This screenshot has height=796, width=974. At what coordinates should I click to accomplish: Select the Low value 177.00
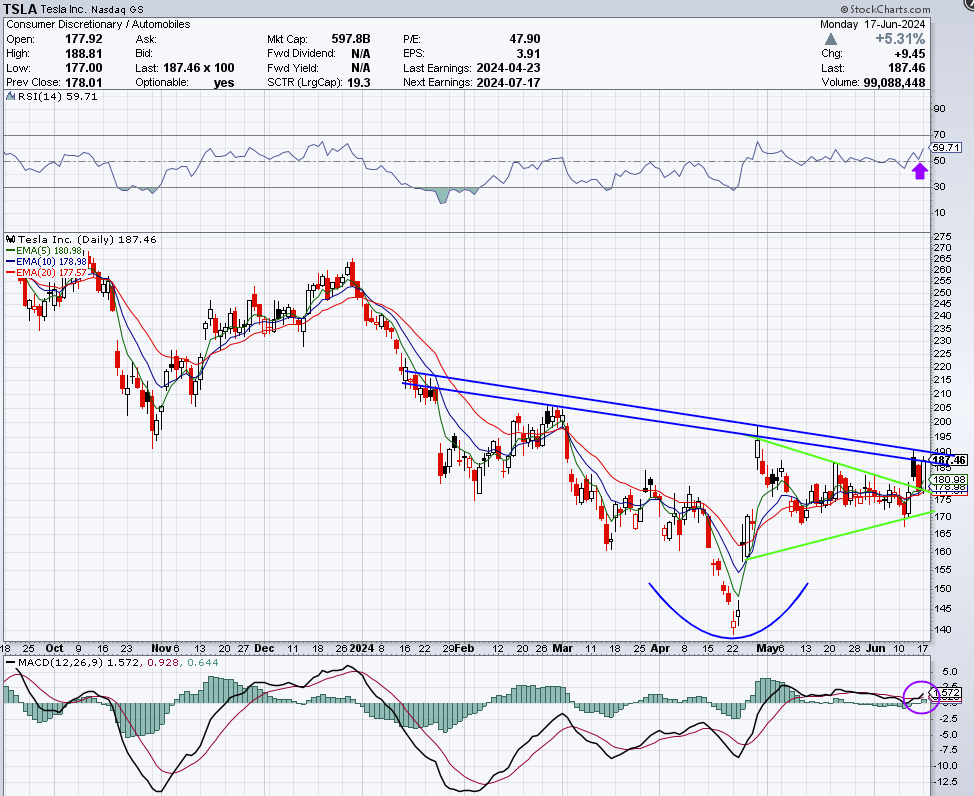(x=84, y=68)
